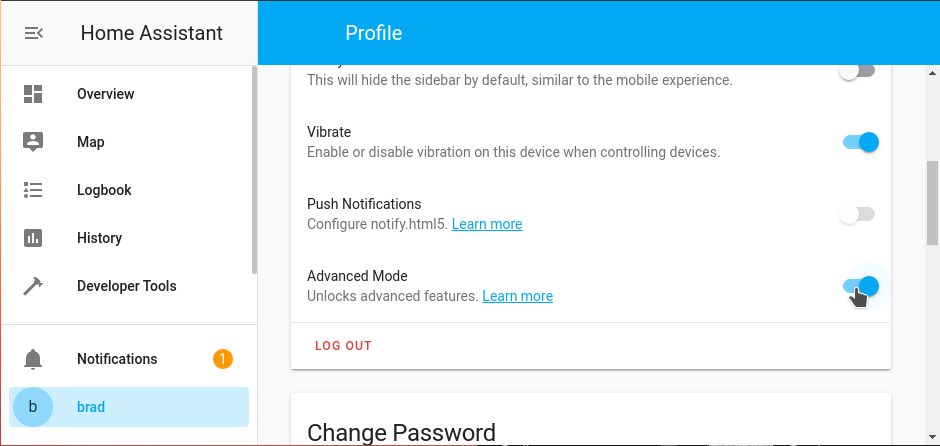Viewport: 940px width, 446px height.
Task: Open Learn more link for Push Notifications
Action: click(x=487, y=224)
